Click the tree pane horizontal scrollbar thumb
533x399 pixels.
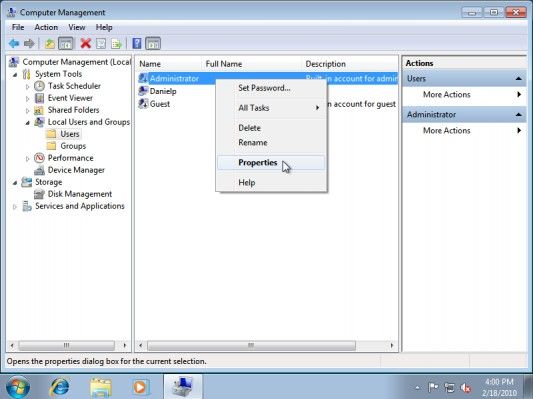tap(67, 345)
